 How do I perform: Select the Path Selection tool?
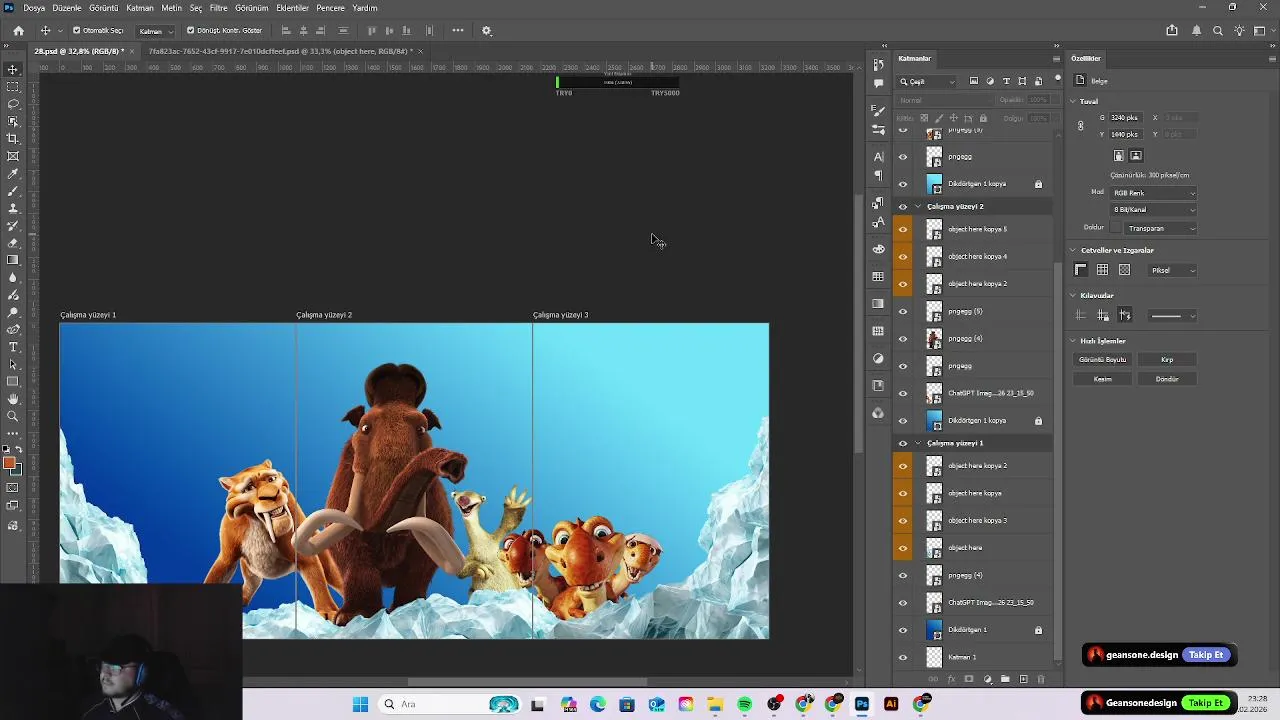[13, 364]
